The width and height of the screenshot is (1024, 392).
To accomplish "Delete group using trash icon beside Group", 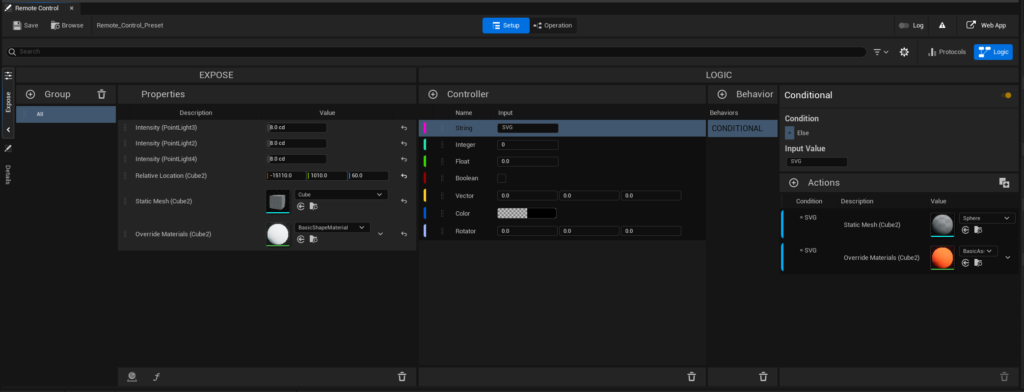I will 101,94.
